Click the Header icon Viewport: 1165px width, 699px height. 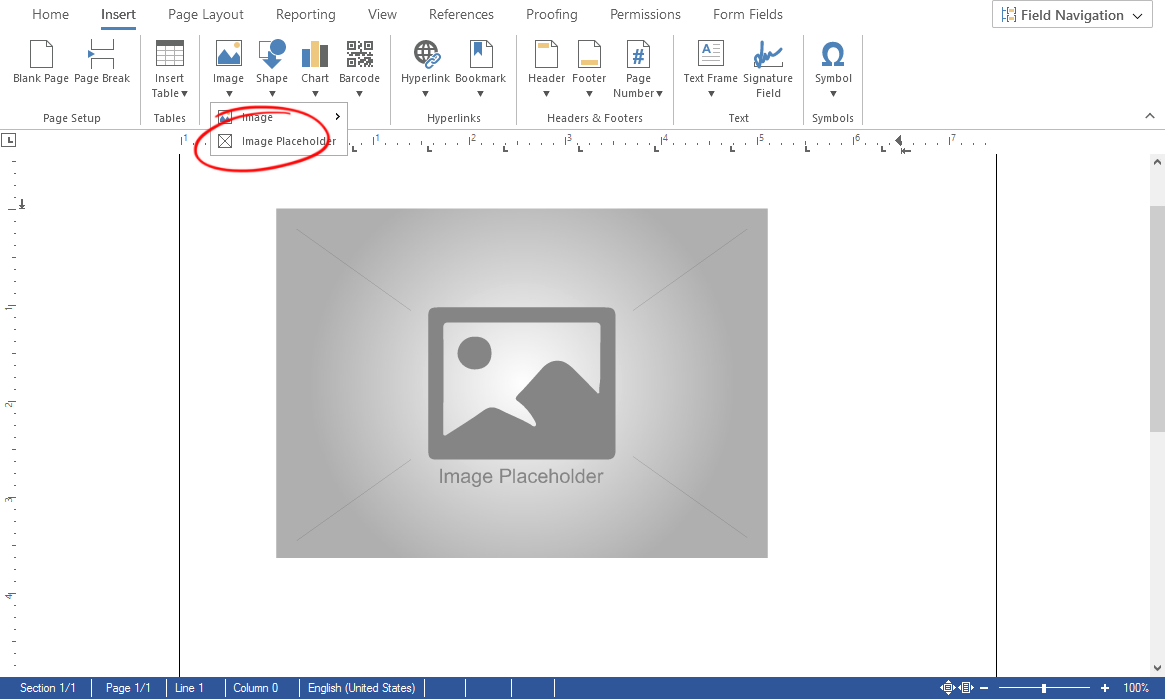pyautogui.click(x=546, y=54)
